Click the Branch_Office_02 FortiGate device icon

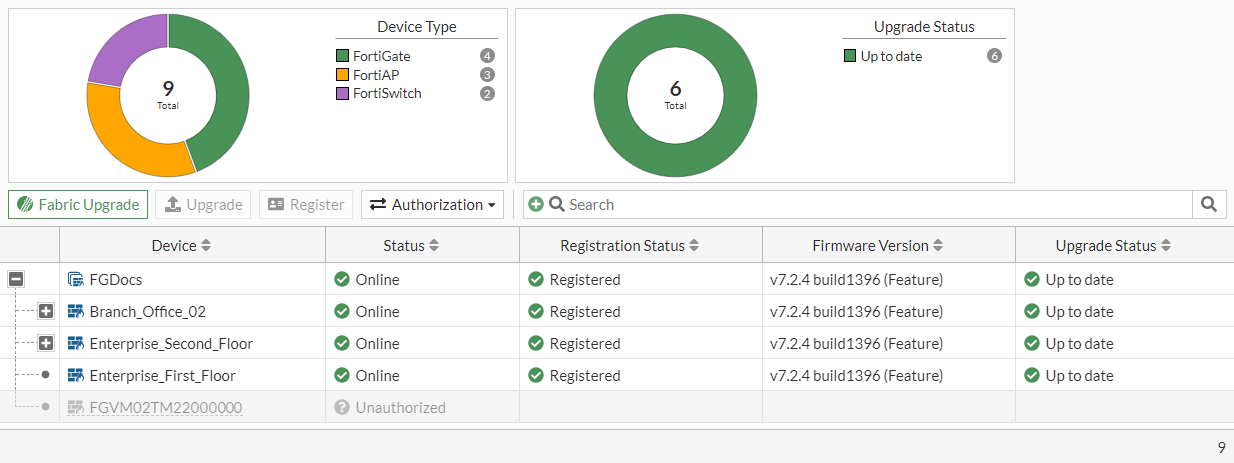[x=75, y=312]
